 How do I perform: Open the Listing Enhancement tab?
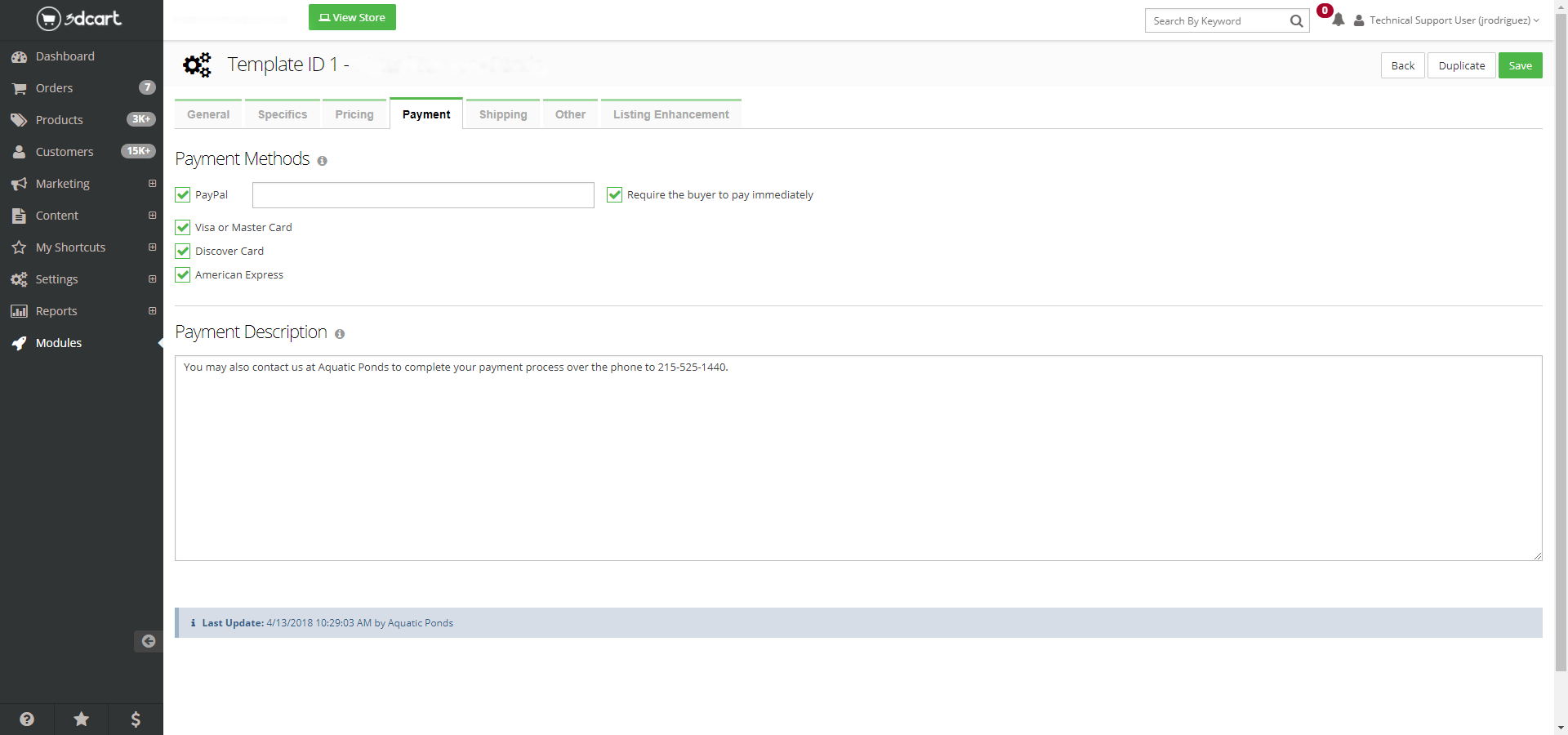click(x=670, y=114)
